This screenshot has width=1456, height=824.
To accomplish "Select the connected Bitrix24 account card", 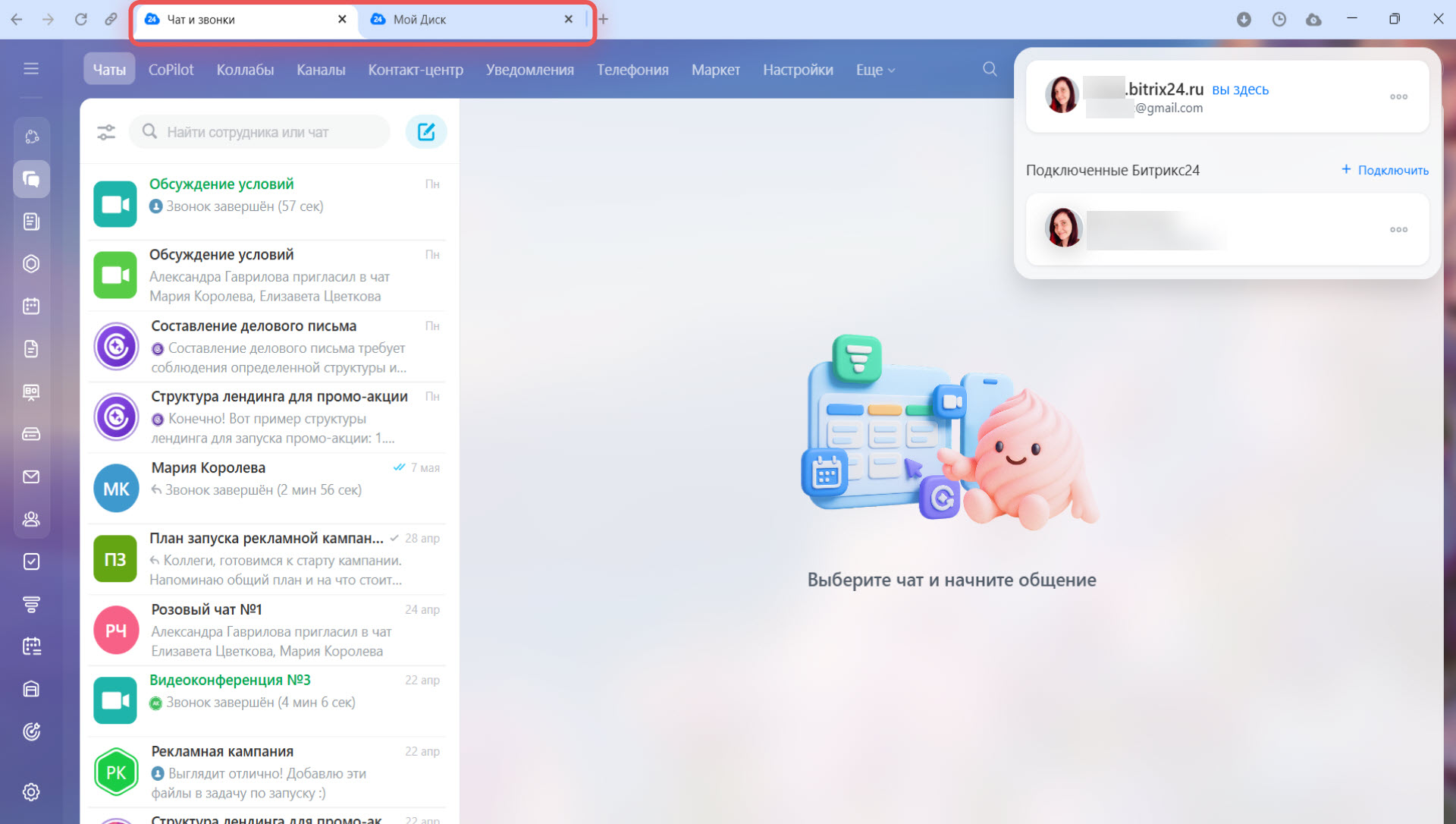I will (x=1227, y=229).
